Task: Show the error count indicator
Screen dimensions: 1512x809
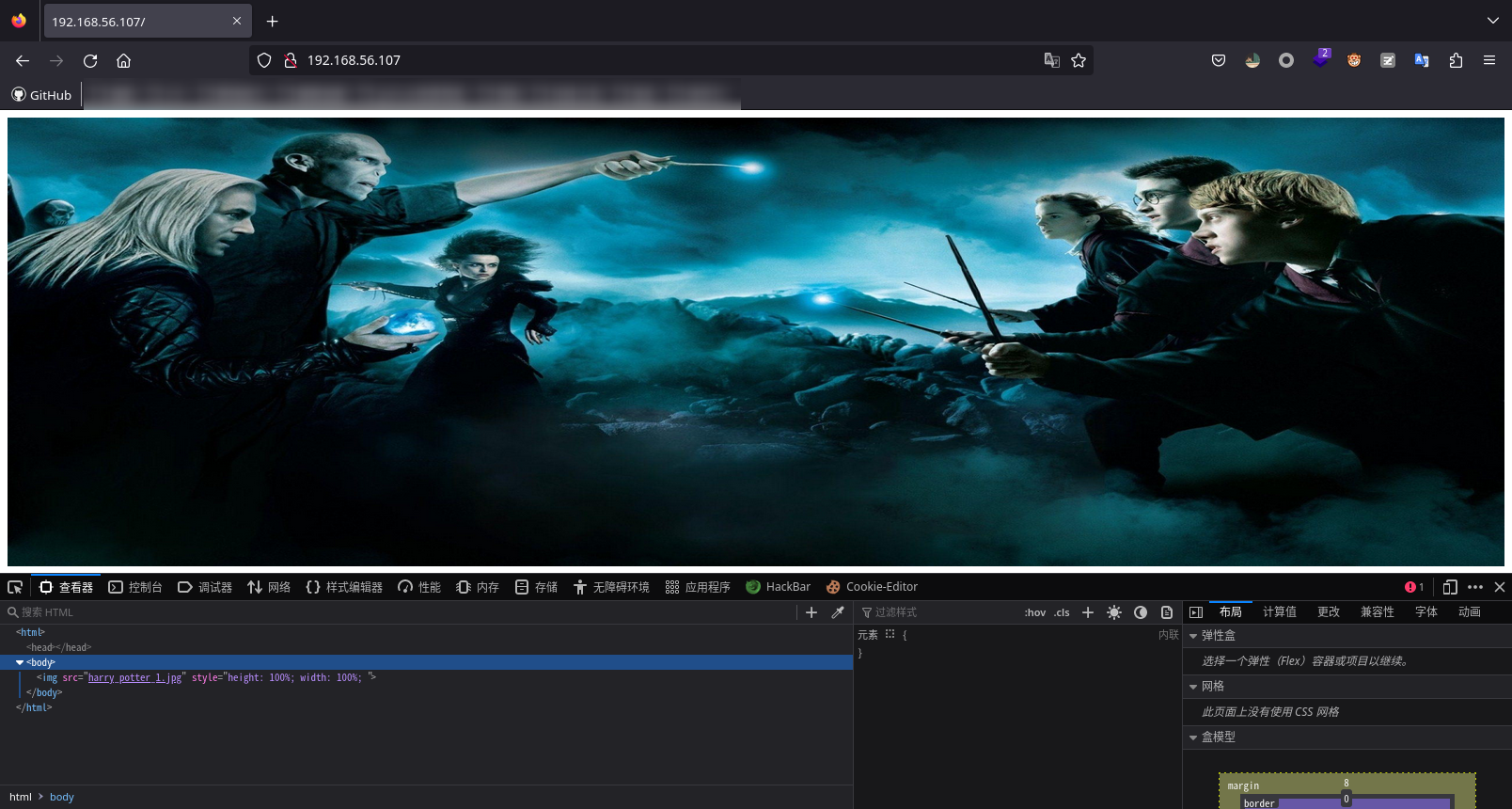Action: [1414, 587]
